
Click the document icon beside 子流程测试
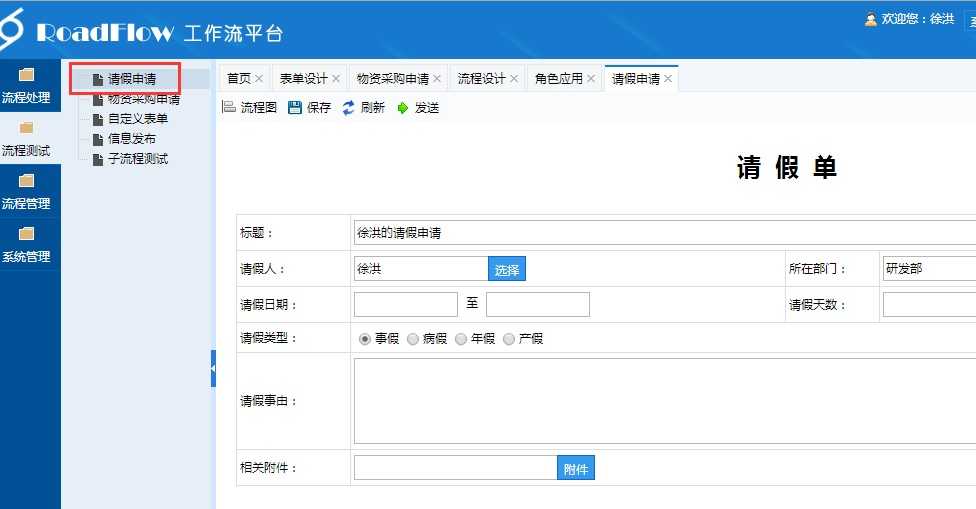[98, 159]
